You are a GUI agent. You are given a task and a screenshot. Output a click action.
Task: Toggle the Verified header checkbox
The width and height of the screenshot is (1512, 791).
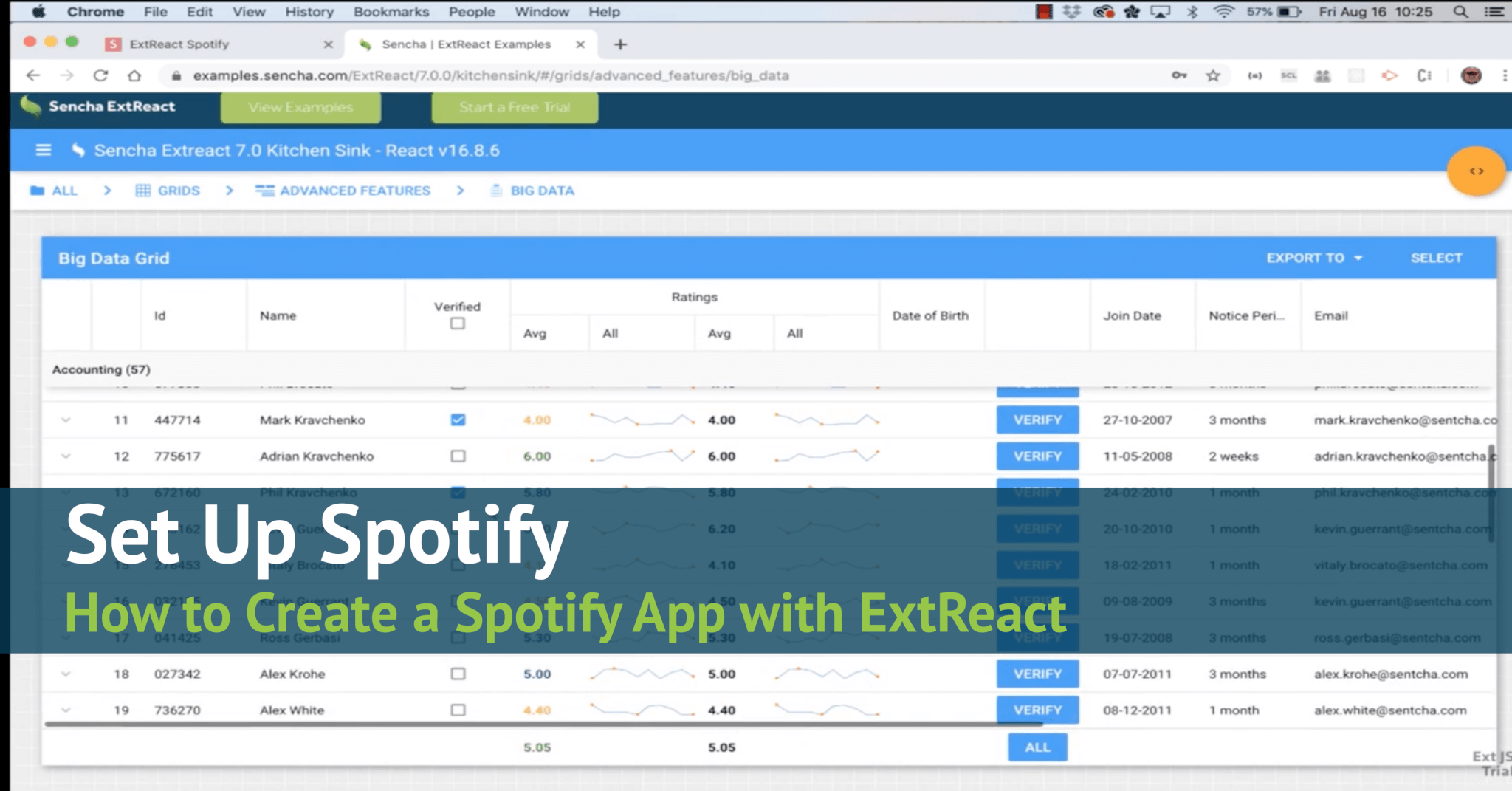(458, 323)
